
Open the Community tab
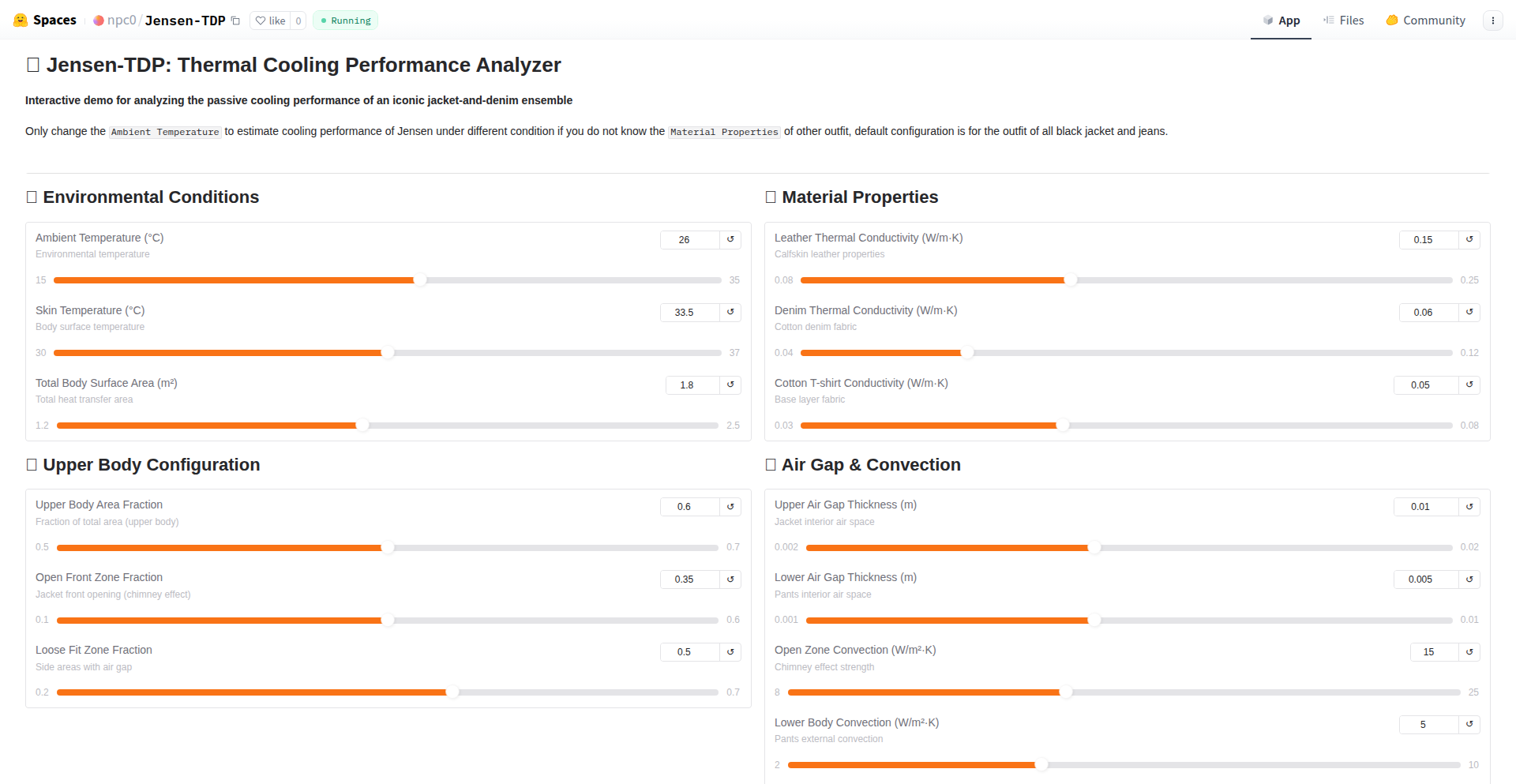click(1426, 21)
